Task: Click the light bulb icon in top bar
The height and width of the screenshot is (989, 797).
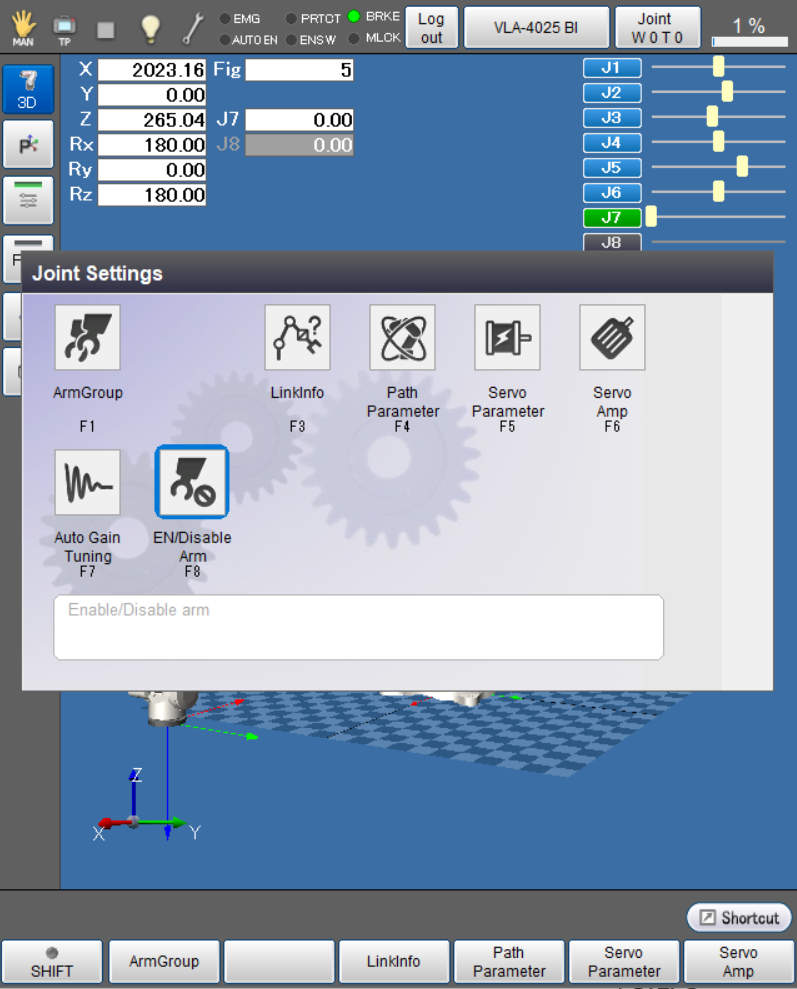Action: 150,28
